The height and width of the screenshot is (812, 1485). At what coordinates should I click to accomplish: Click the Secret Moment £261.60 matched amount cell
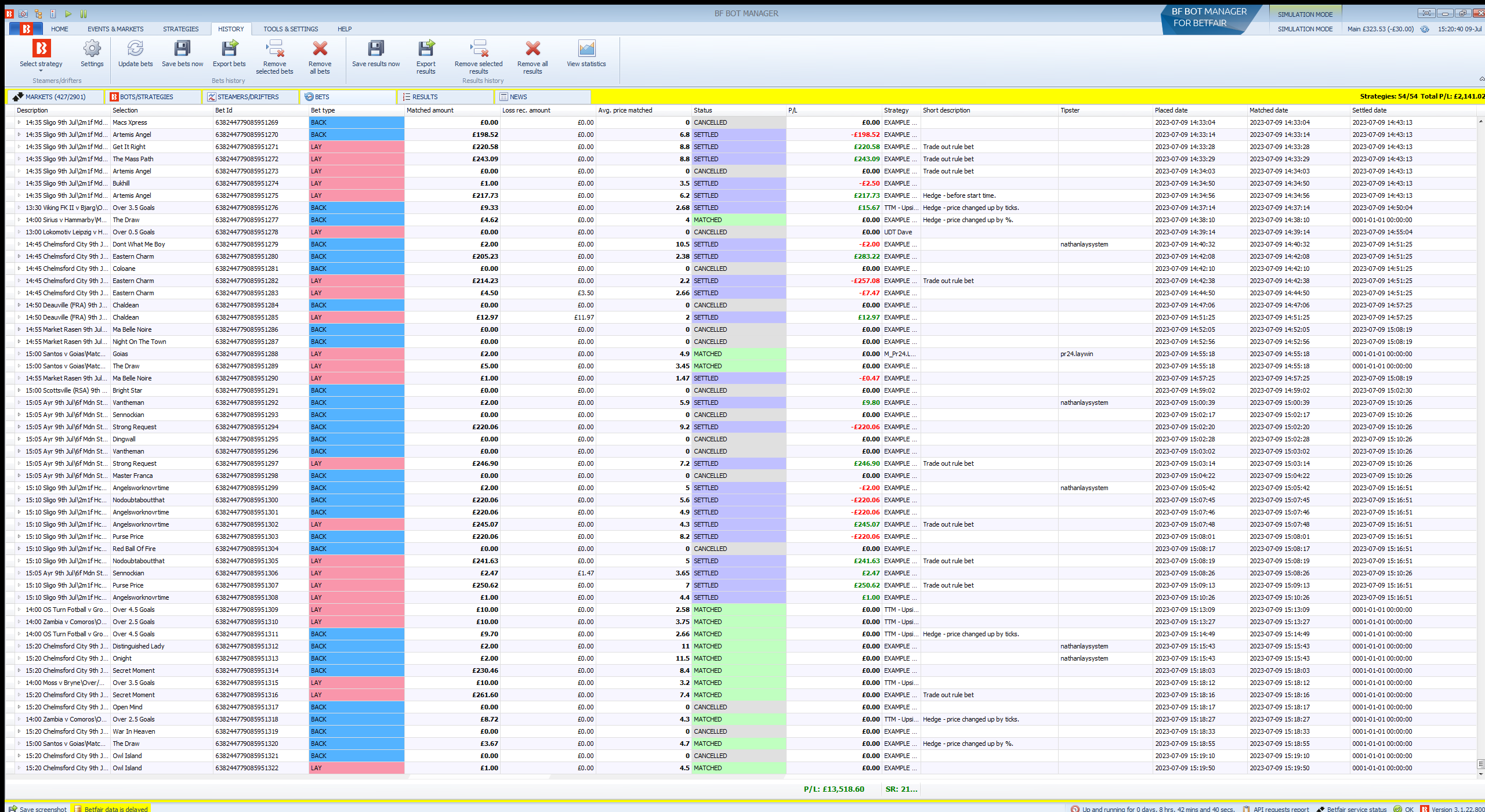[452, 695]
